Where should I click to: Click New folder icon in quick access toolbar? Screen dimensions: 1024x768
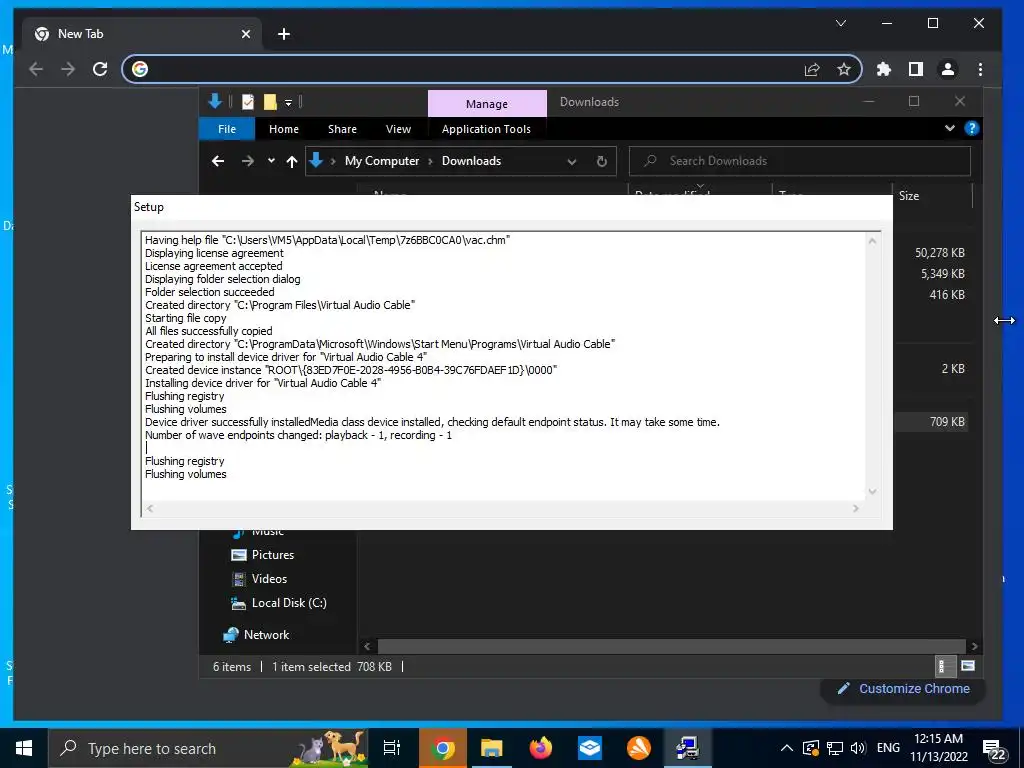[x=270, y=102]
